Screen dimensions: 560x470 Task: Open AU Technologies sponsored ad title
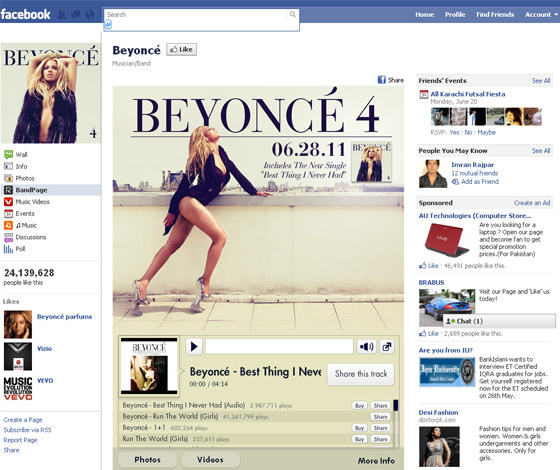tap(475, 216)
